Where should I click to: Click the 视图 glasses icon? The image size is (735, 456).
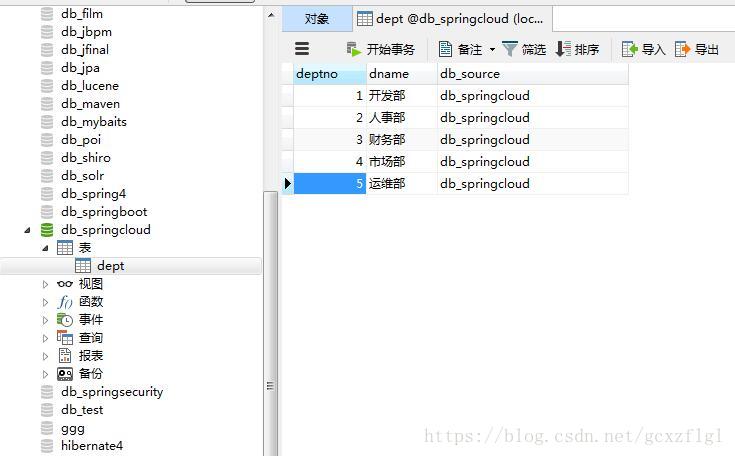click(65, 284)
